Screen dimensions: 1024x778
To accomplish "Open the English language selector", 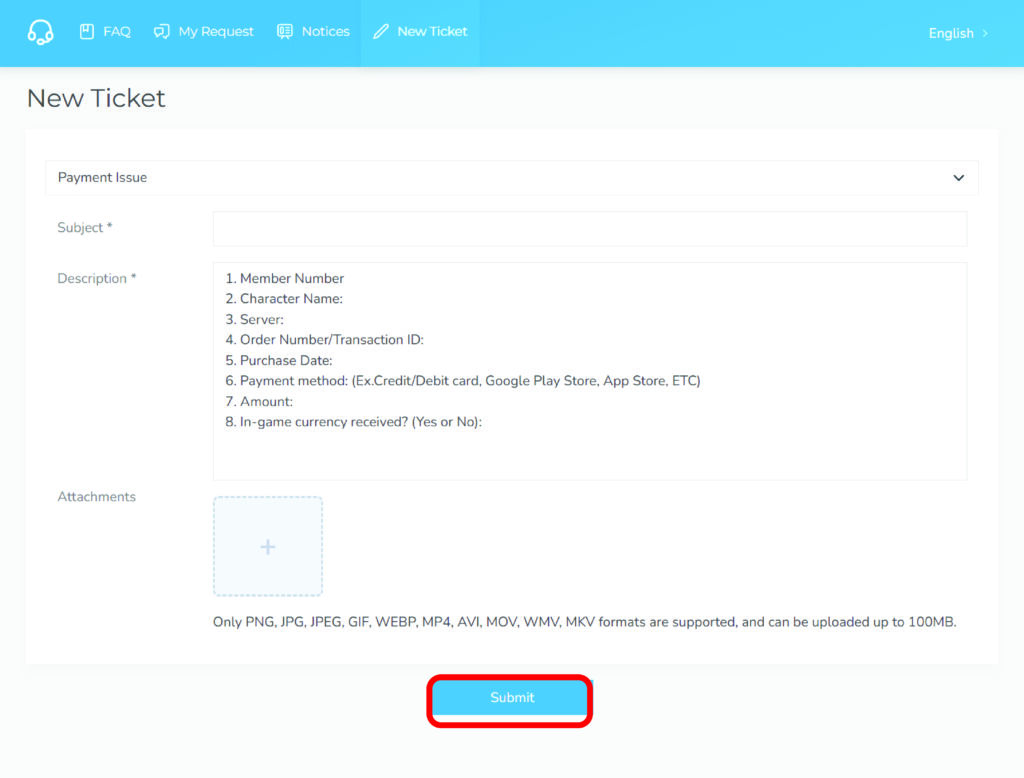I will [950, 33].
